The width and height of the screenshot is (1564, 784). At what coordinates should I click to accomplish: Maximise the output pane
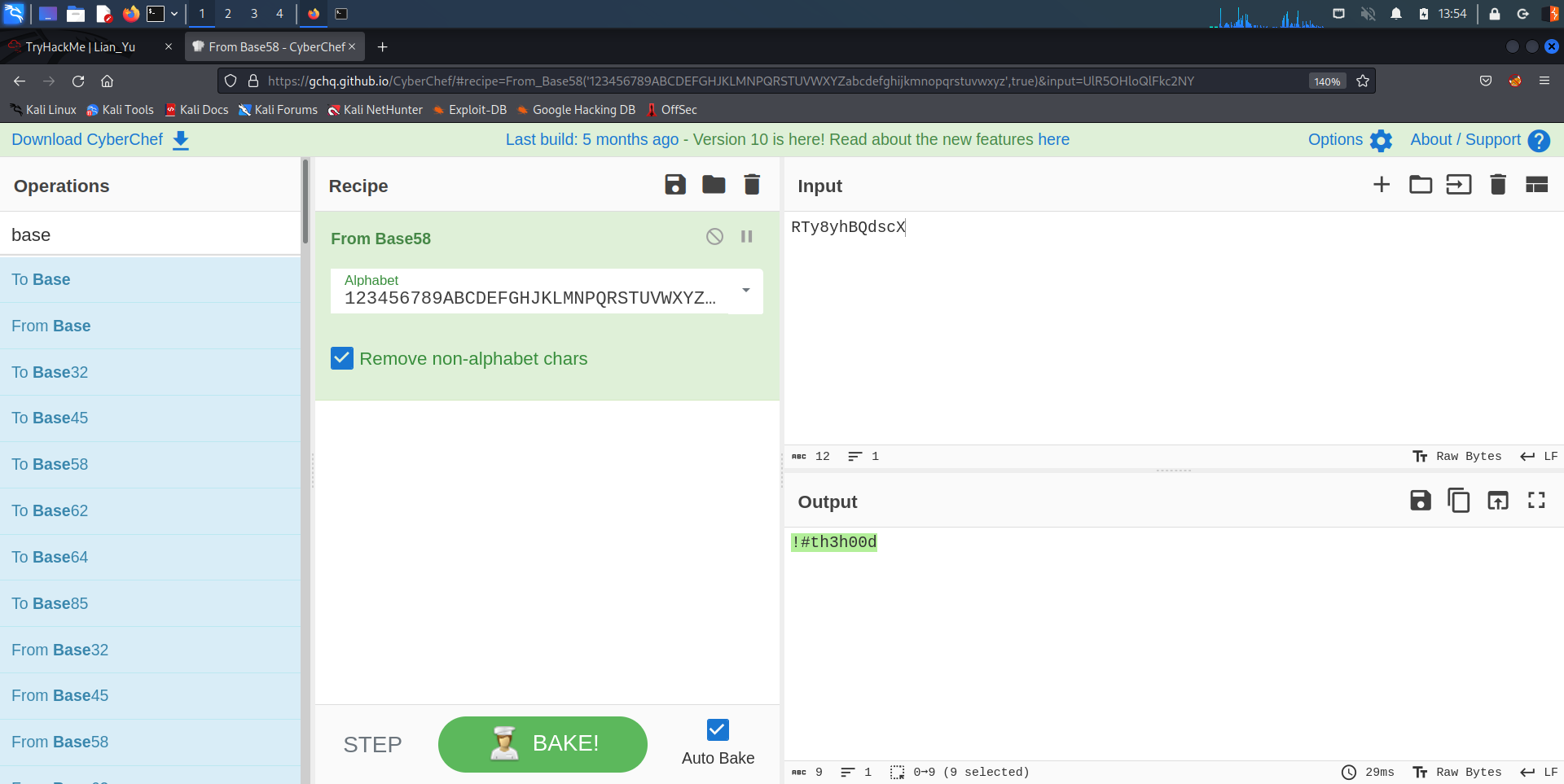(x=1535, y=501)
